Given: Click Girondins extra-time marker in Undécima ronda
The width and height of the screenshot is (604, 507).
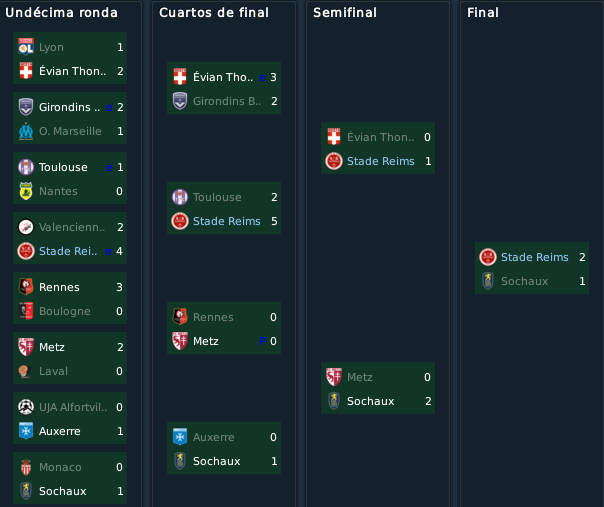Looking at the screenshot, I should click(109, 107).
